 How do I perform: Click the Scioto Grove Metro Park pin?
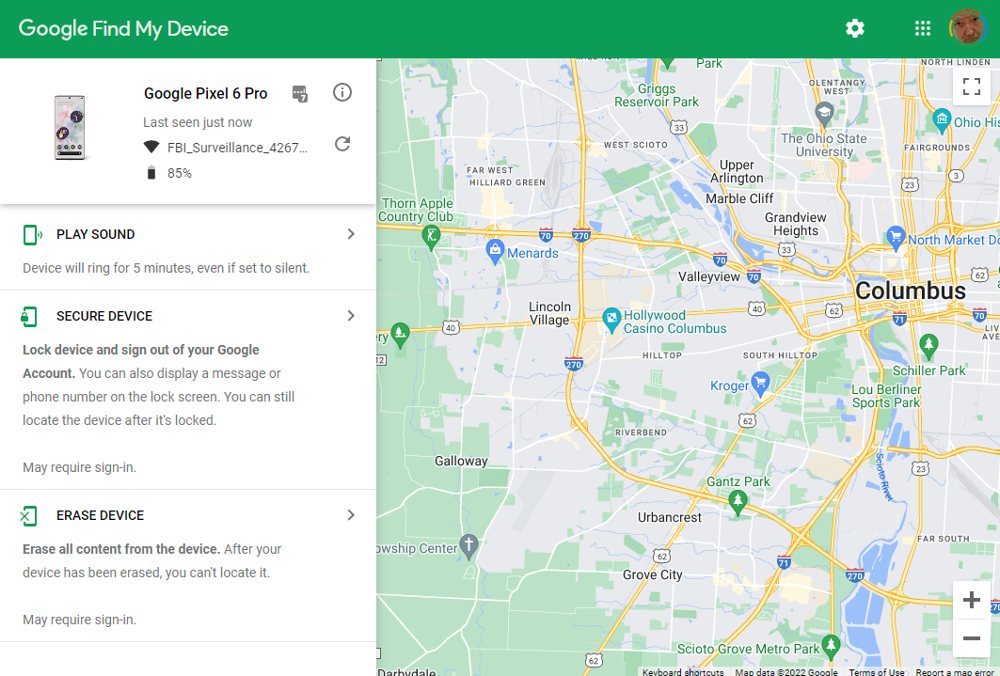pos(830,646)
